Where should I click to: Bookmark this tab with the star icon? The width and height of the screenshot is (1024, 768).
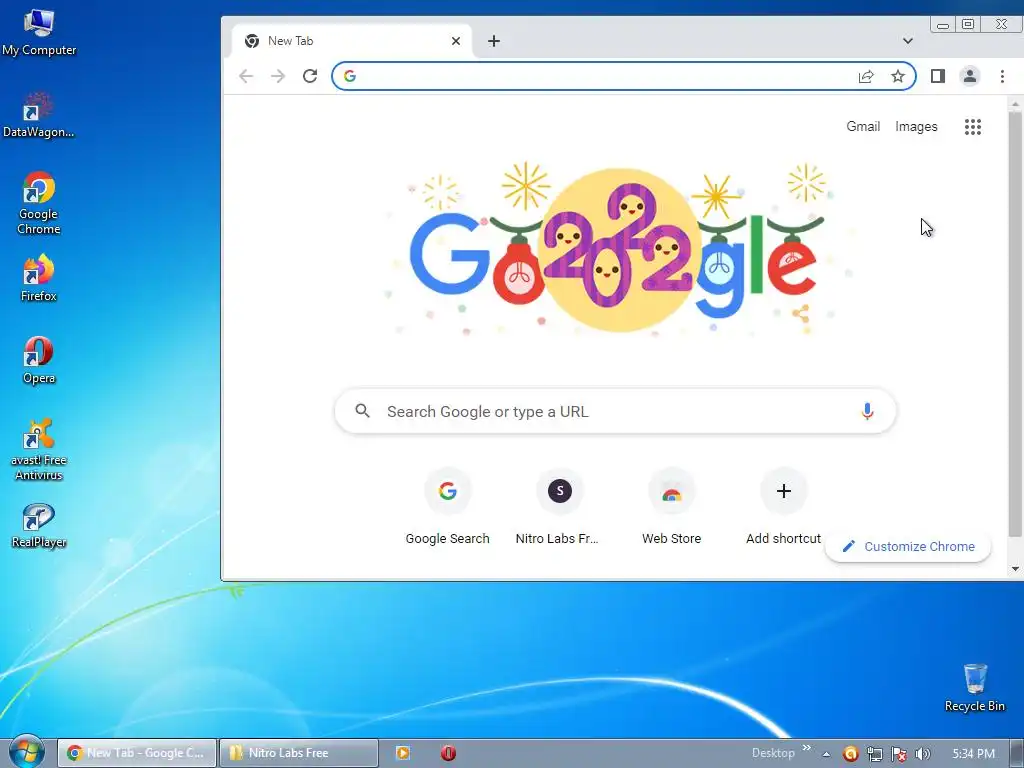click(x=898, y=76)
